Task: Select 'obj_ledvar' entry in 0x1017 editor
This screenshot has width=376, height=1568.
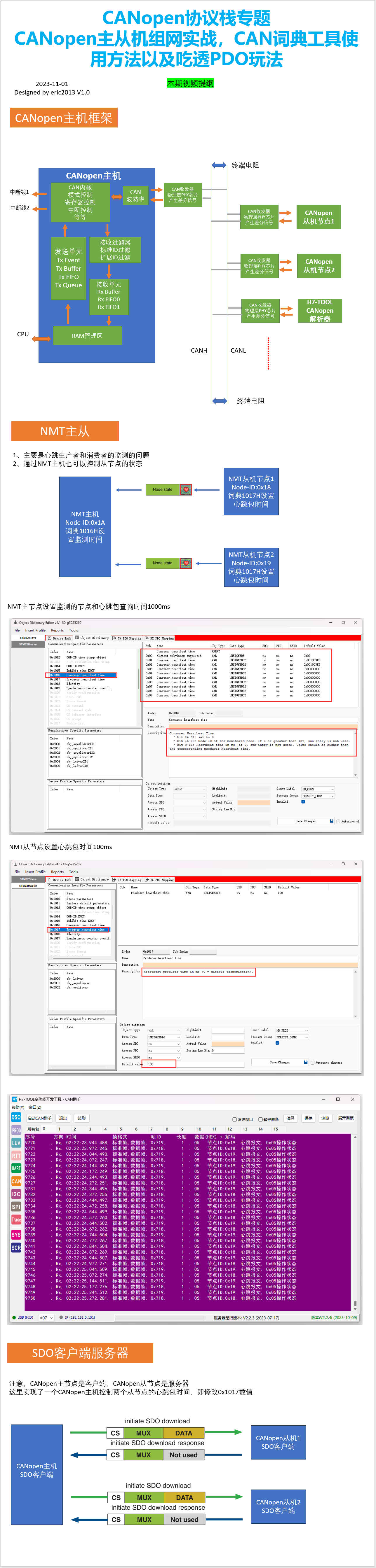Action: click(74, 979)
